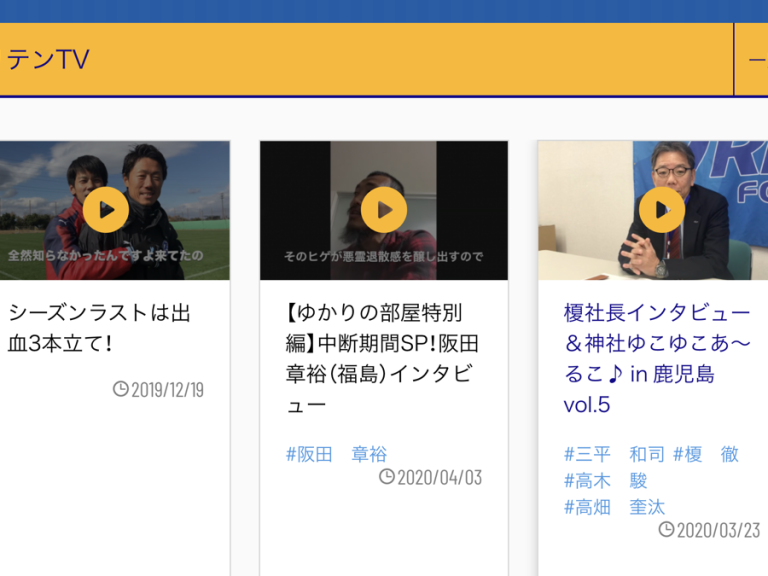This screenshot has height=576, width=768.
Task: Click the clock icon beside 2020/04/03
Action: 387,477
